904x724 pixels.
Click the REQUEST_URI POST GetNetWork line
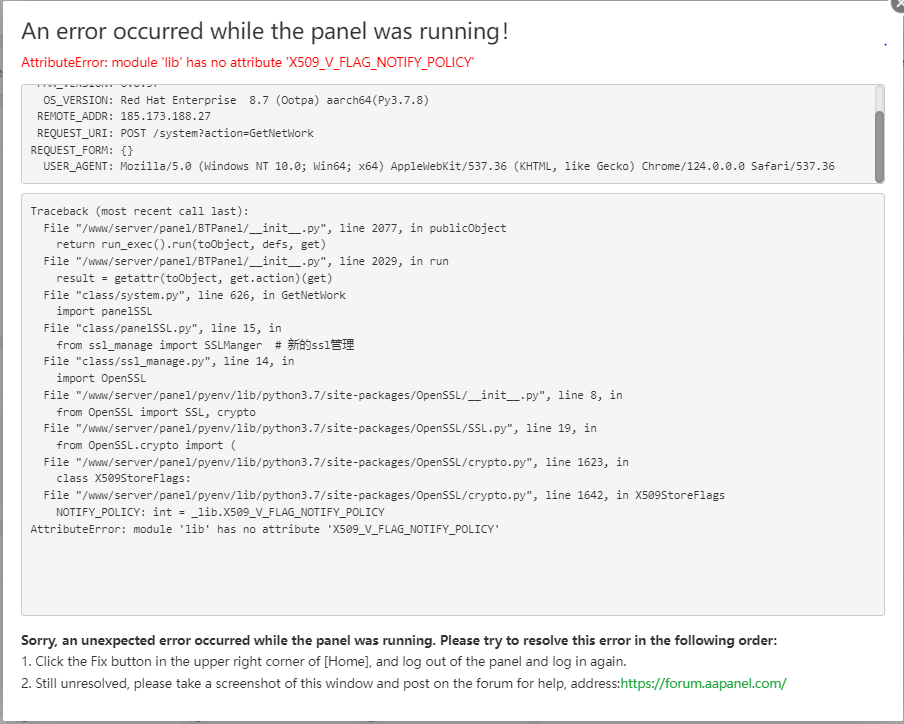click(217, 133)
